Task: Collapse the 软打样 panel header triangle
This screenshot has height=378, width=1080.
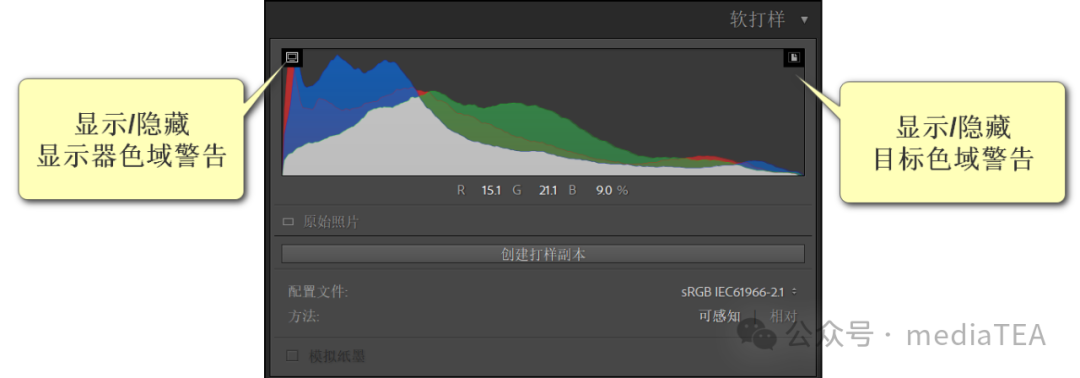Action: point(804,20)
